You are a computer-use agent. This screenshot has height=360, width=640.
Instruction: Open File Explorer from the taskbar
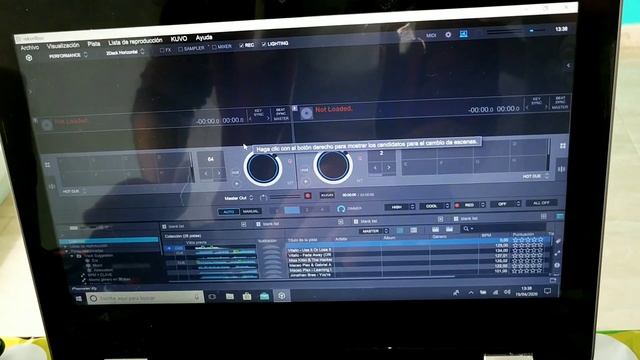(x=230, y=296)
